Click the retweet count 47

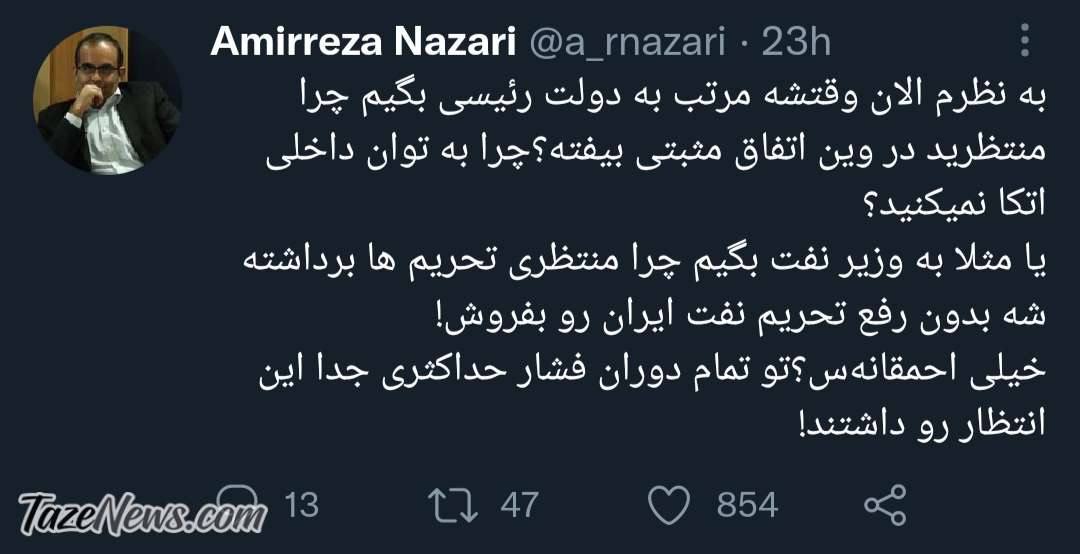pos(519,505)
